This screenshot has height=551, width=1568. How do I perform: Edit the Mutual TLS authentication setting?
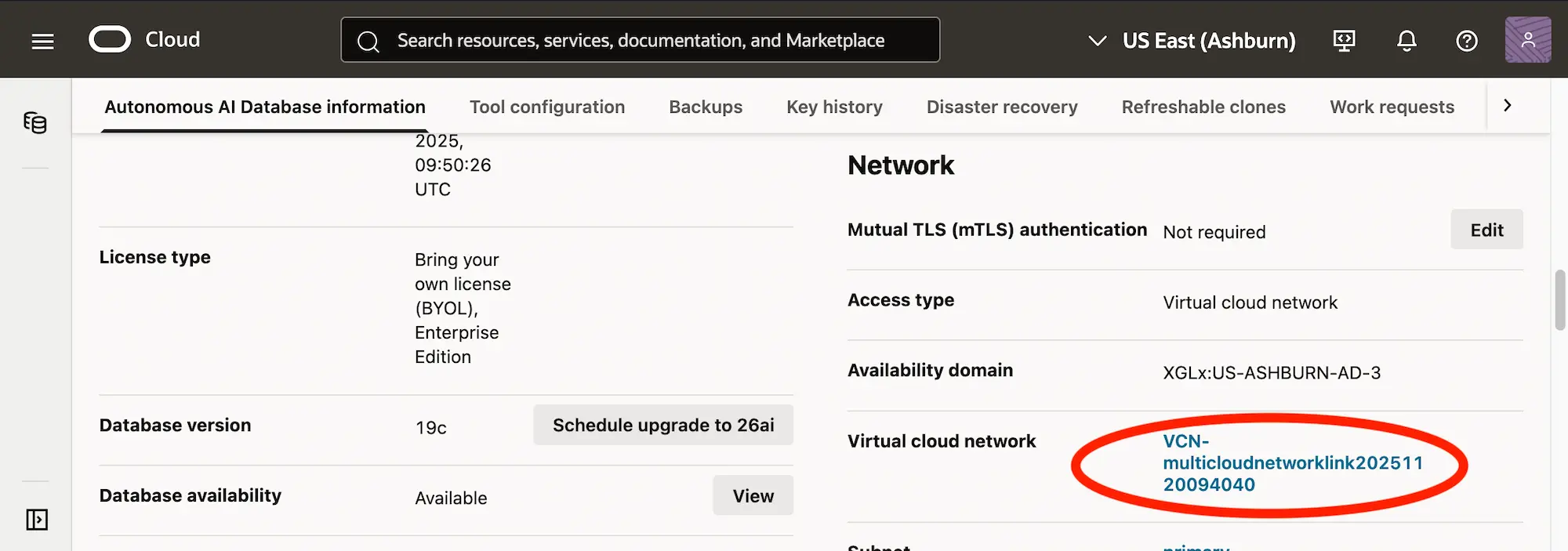(x=1486, y=230)
